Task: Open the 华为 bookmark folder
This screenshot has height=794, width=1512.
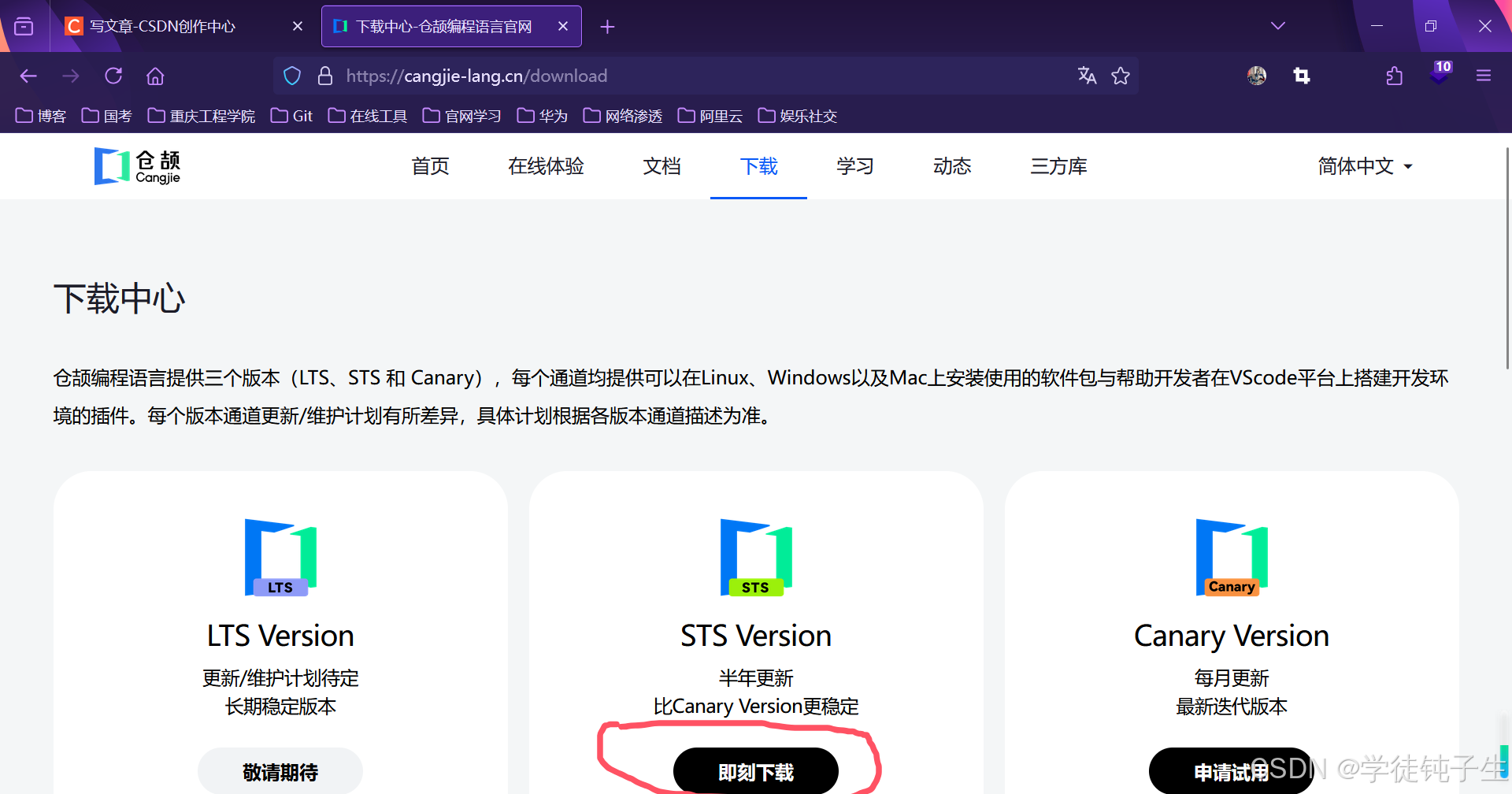Action: [543, 116]
